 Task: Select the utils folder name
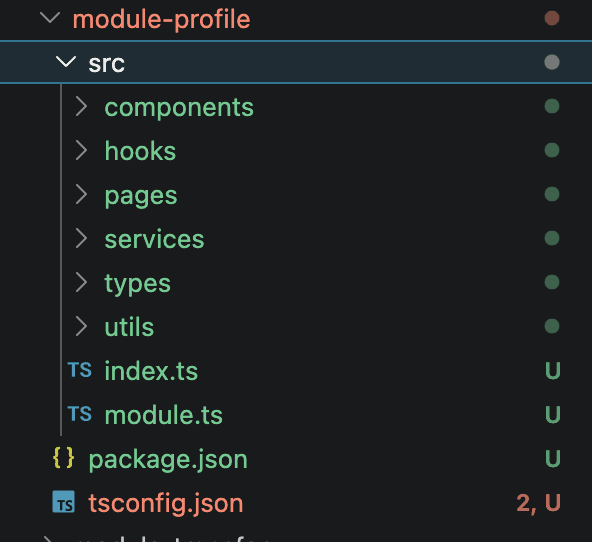tap(129, 327)
